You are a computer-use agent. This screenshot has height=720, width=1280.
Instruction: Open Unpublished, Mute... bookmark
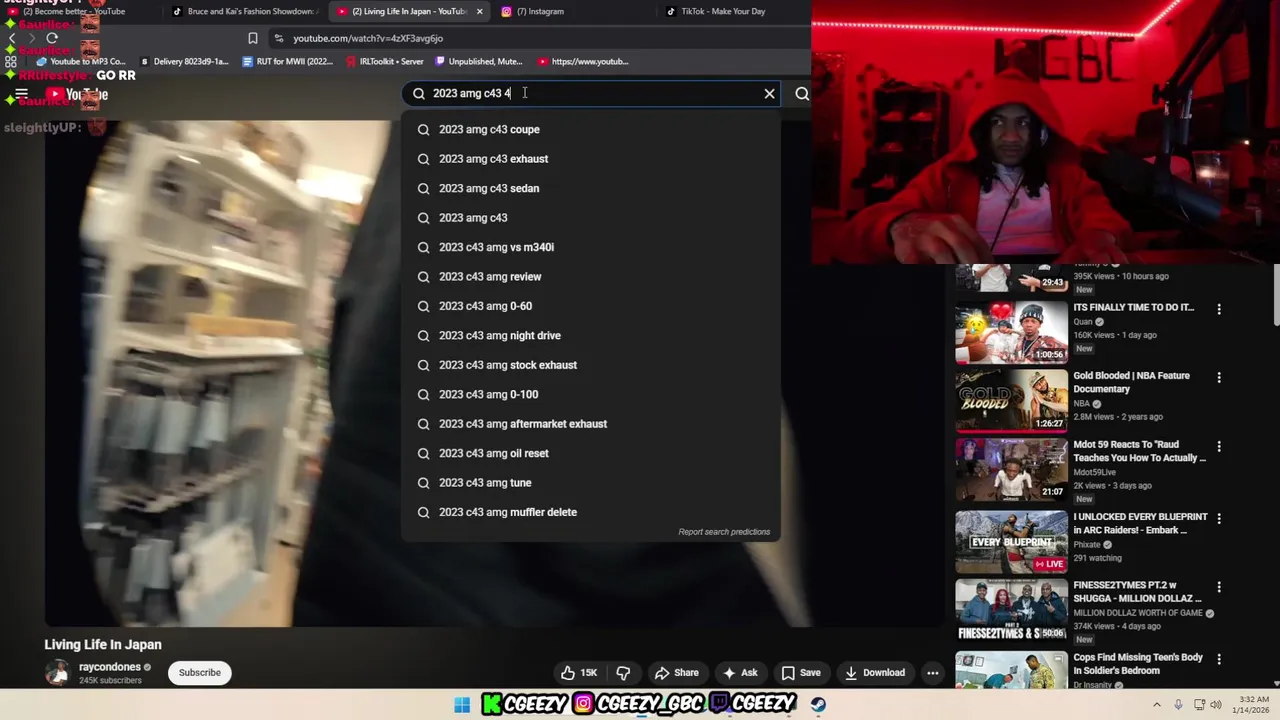coord(478,61)
